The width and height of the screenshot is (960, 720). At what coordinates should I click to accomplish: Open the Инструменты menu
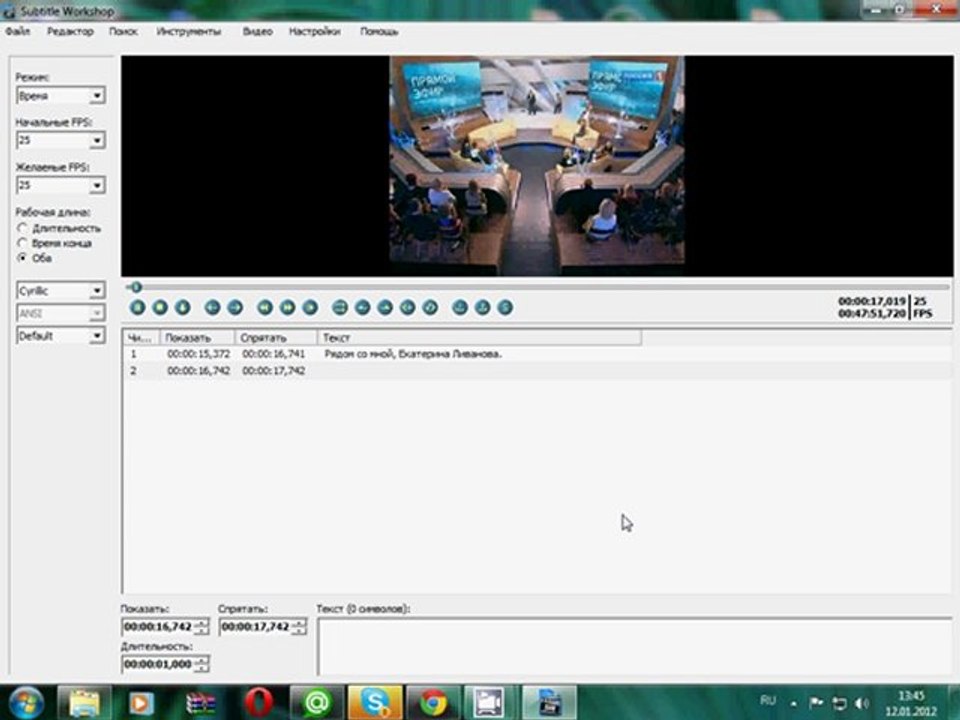point(189,31)
